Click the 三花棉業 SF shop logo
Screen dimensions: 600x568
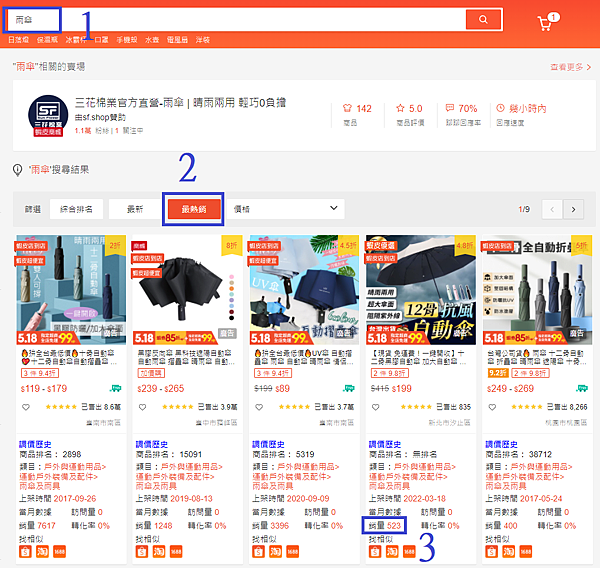pyautogui.click(x=48, y=115)
